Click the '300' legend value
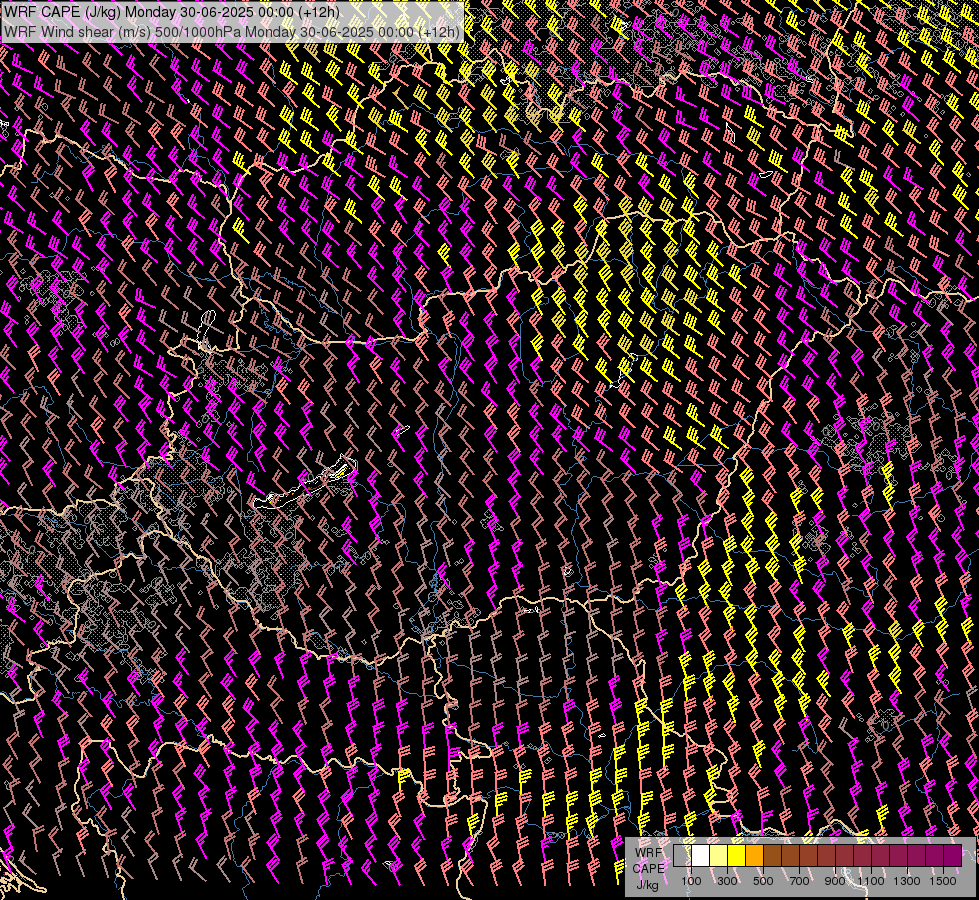 [727, 881]
